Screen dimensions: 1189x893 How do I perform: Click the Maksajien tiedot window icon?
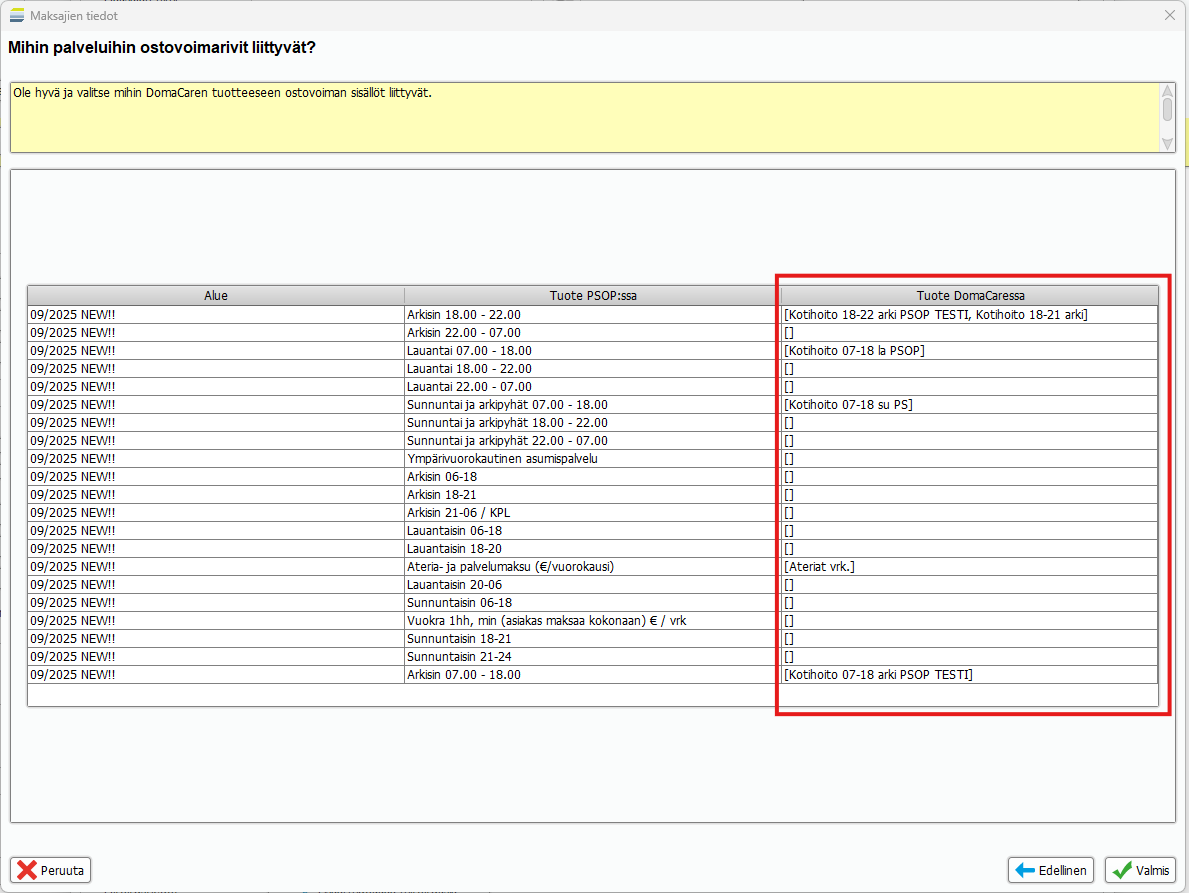tap(17, 15)
